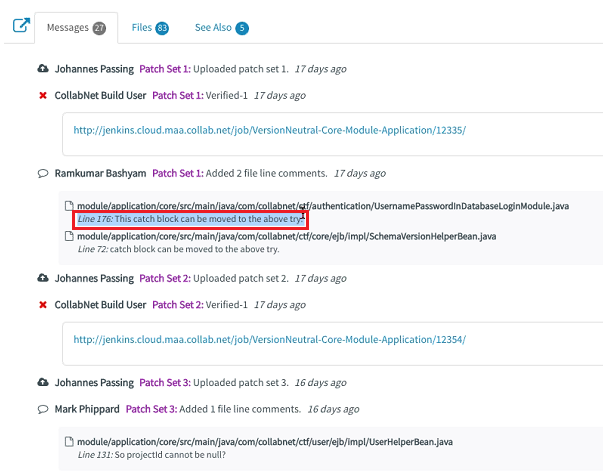Open Jenkins build 12354 link
The width and height of the screenshot is (603, 475).
click(270, 339)
